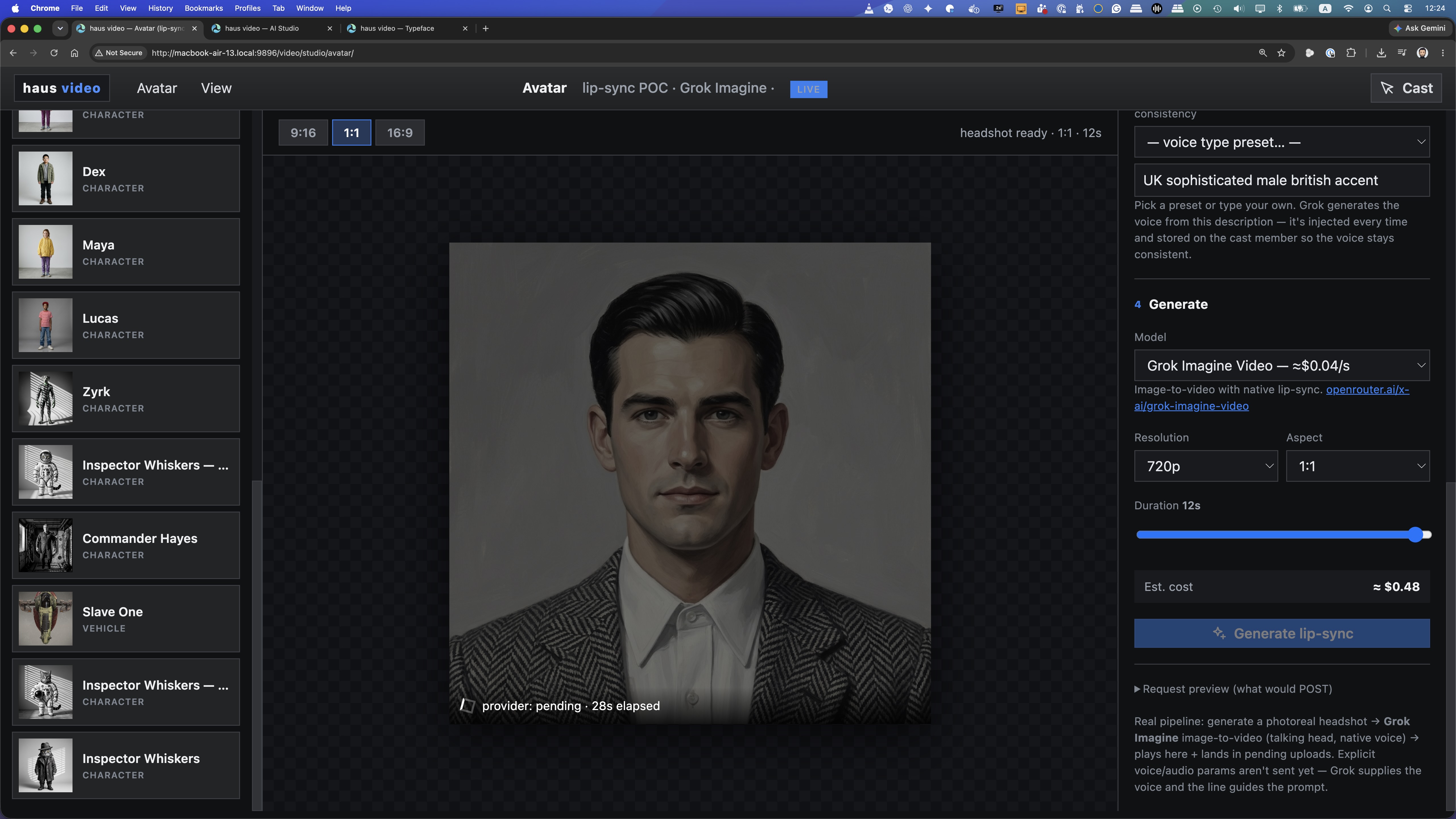The image size is (1456, 819).
Task: Open macOS Wi-Fi status icon
Action: coord(1349,9)
